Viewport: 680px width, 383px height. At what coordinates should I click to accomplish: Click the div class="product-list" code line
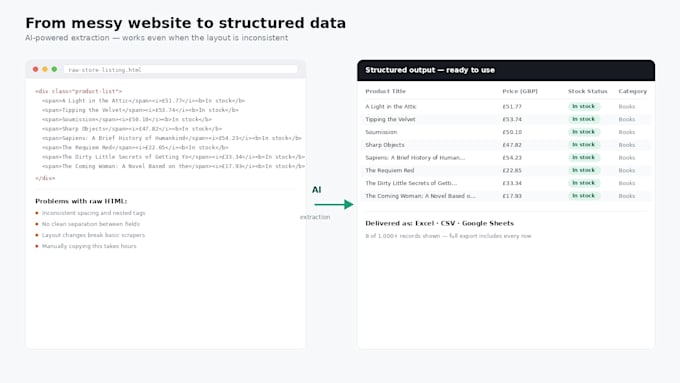pyautogui.click(x=78, y=91)
